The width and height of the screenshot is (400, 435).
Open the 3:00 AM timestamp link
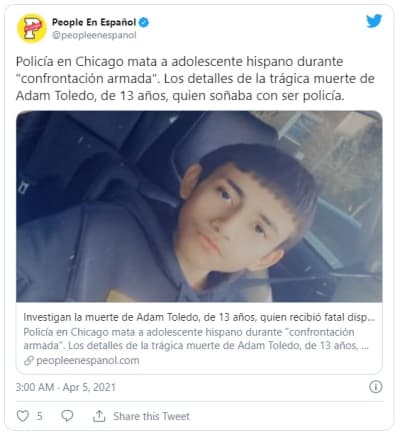(x=35, y=387)
